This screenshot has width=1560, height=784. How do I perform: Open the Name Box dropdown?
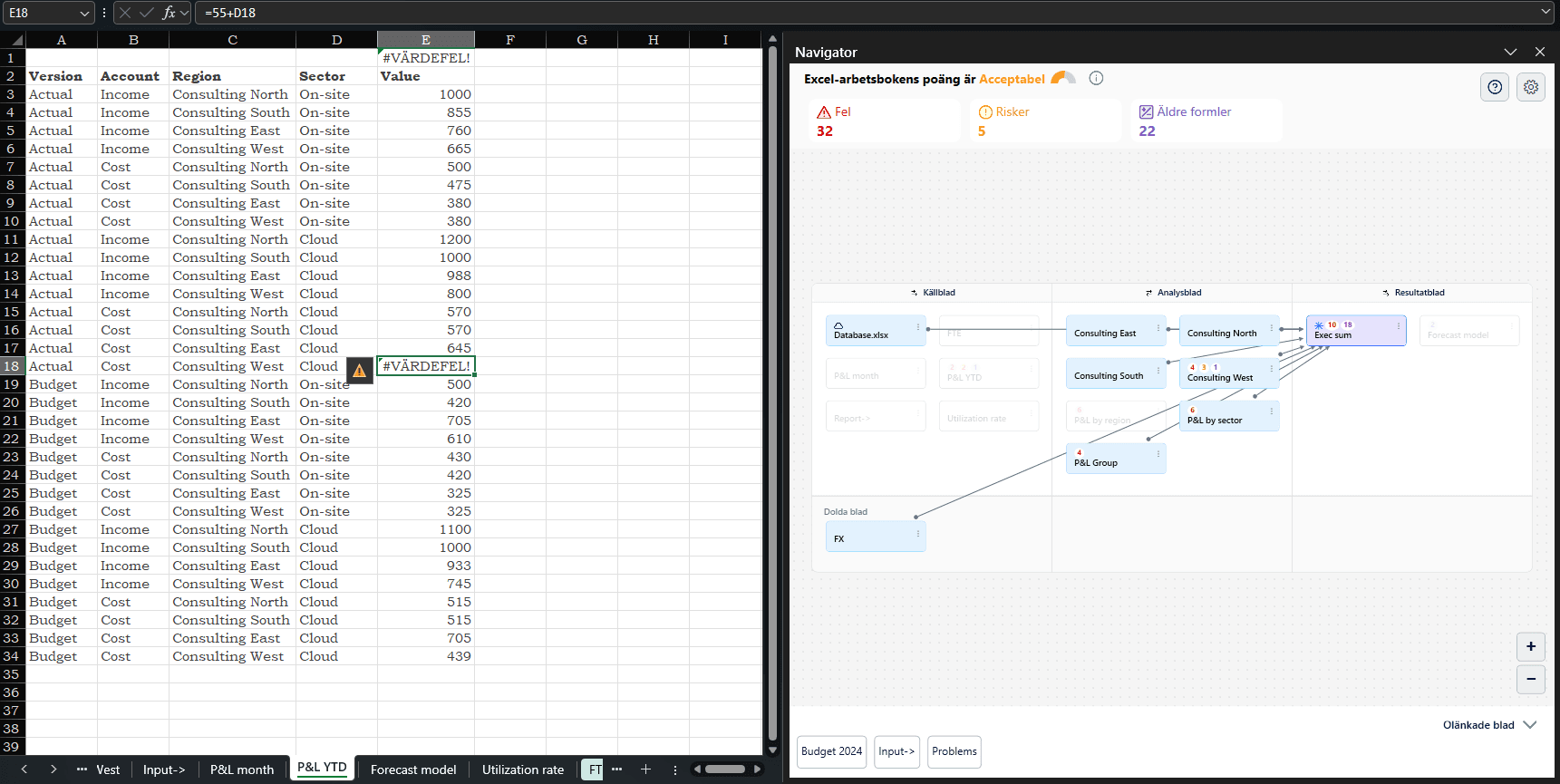click(x=84, y=13)
